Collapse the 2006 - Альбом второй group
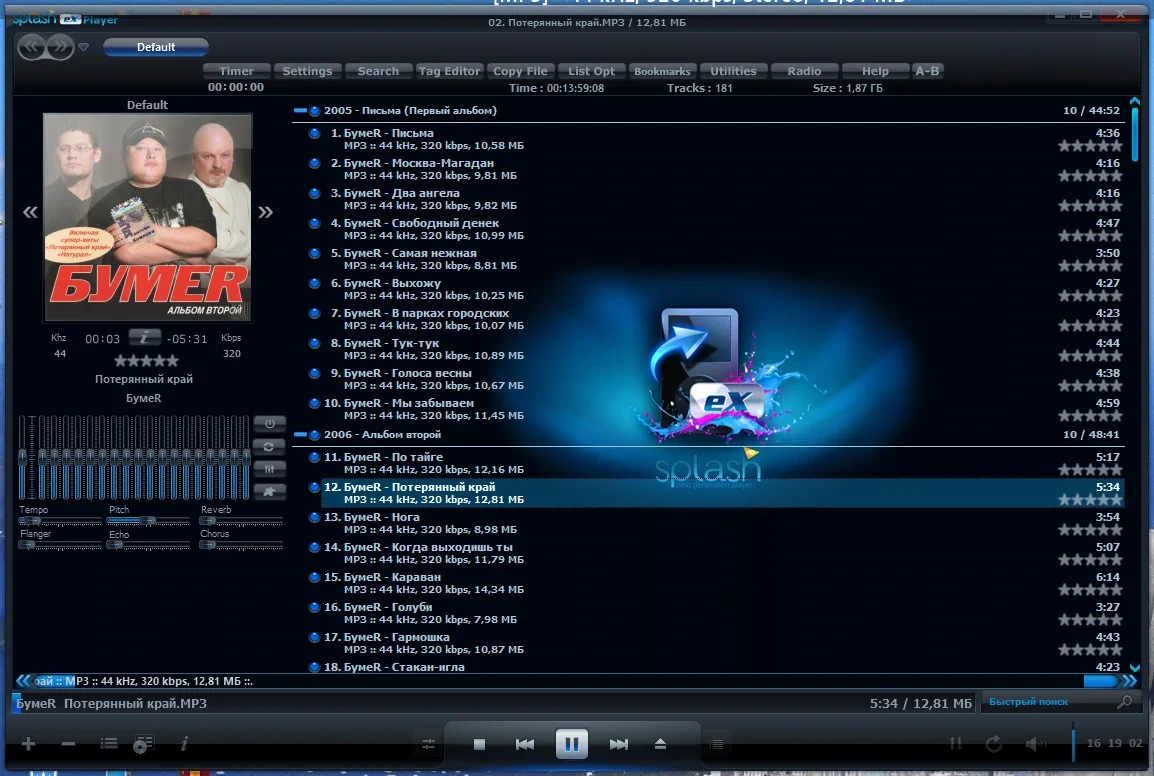Screen dimensions: 1154x776 [300, 434]
